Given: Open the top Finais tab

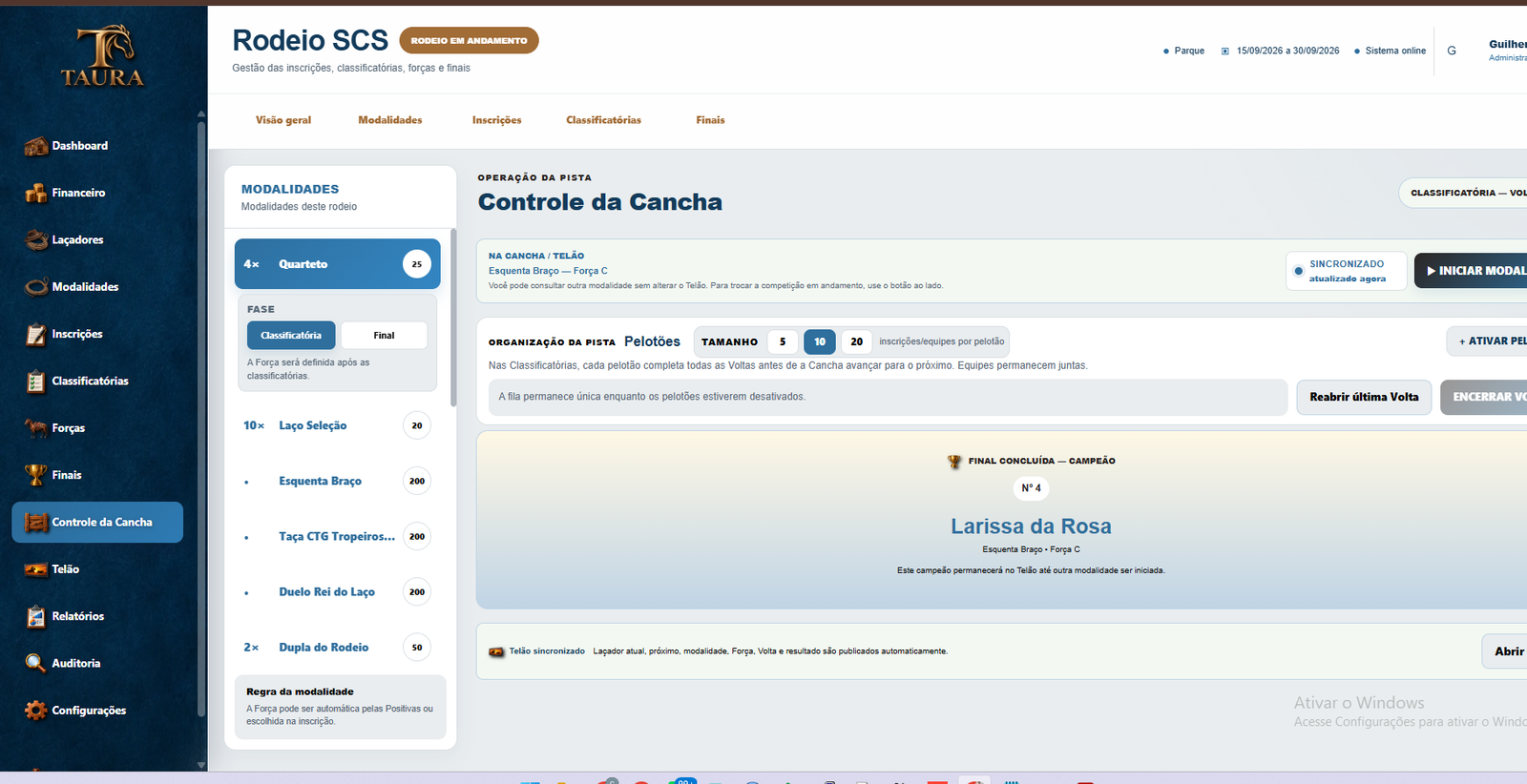Looking at the screenshot, I should pos(711,120).
